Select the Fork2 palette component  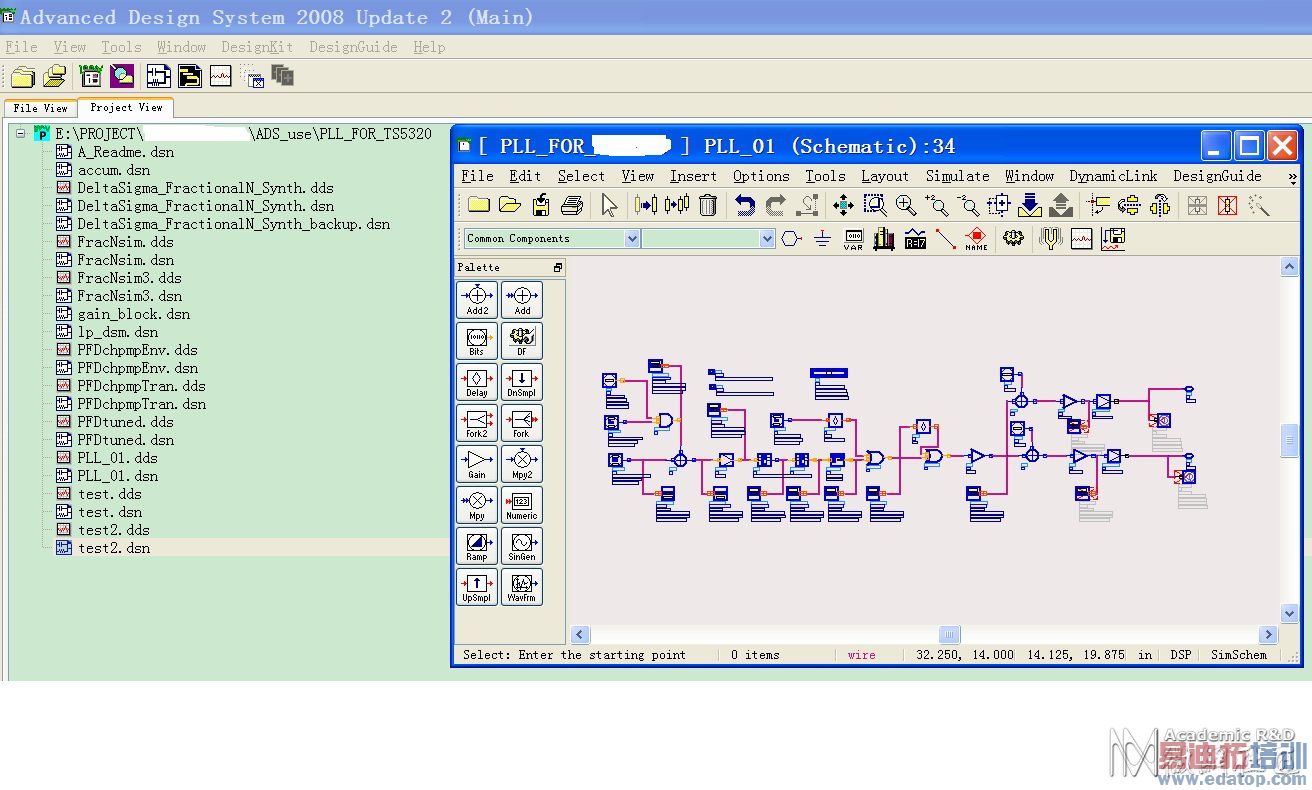pyautogui.click(x=477, y=422)
